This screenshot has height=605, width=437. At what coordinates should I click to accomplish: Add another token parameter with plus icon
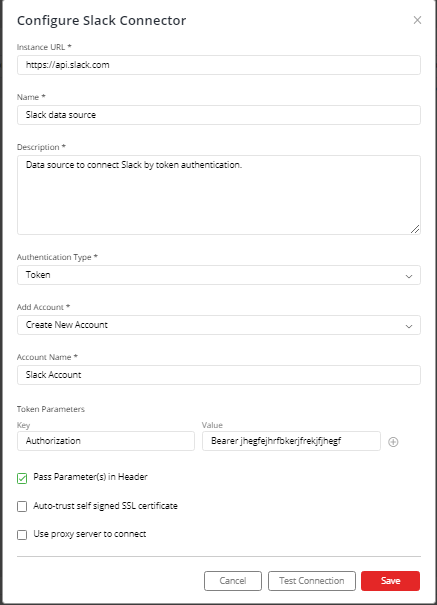tap(393, 442)
